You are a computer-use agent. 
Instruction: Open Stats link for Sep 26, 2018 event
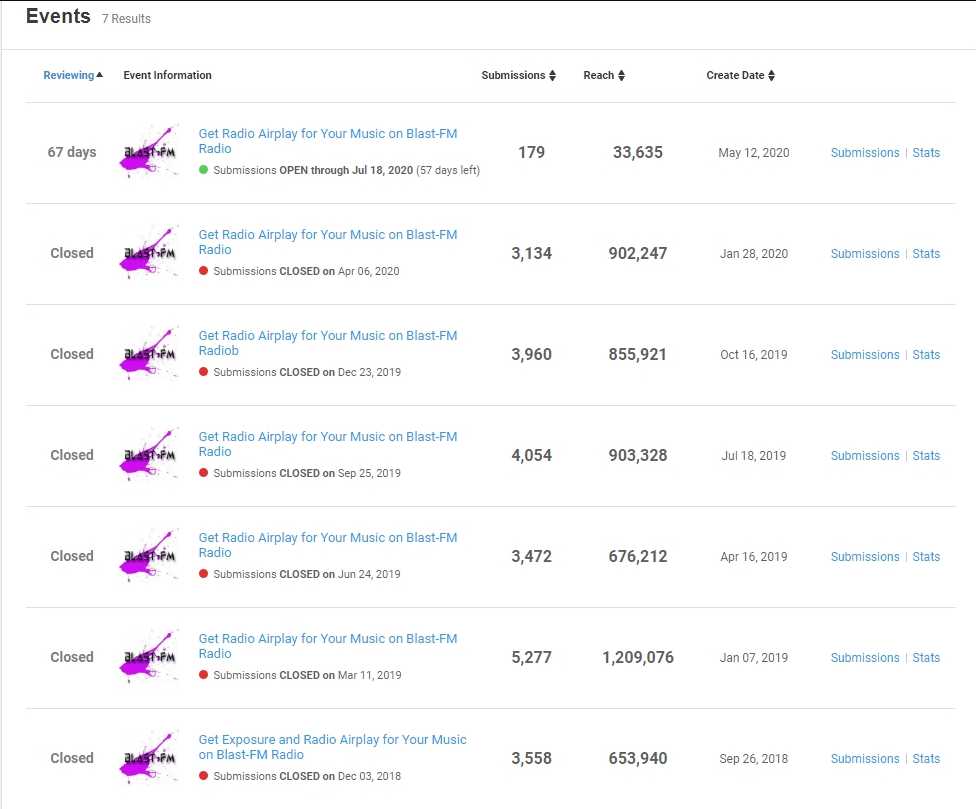click(x=926, y=759)
